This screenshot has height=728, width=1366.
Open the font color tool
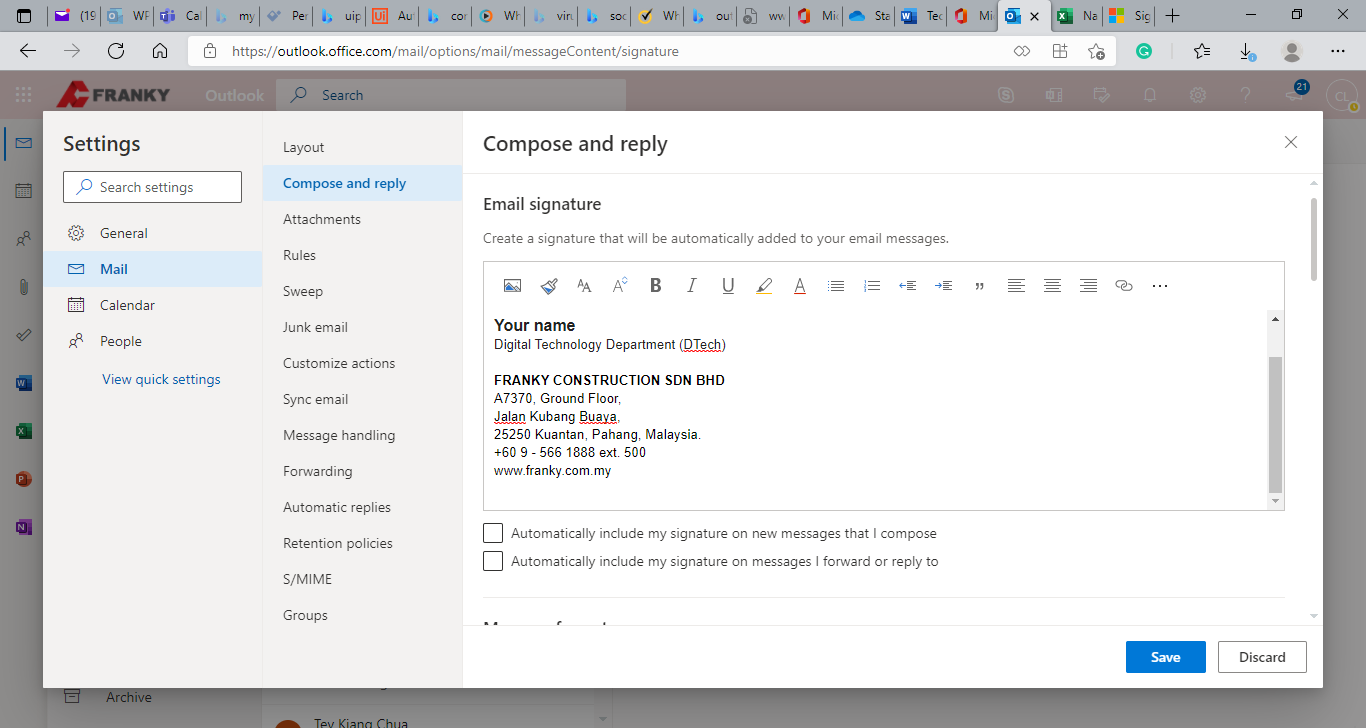click(800, 286)
